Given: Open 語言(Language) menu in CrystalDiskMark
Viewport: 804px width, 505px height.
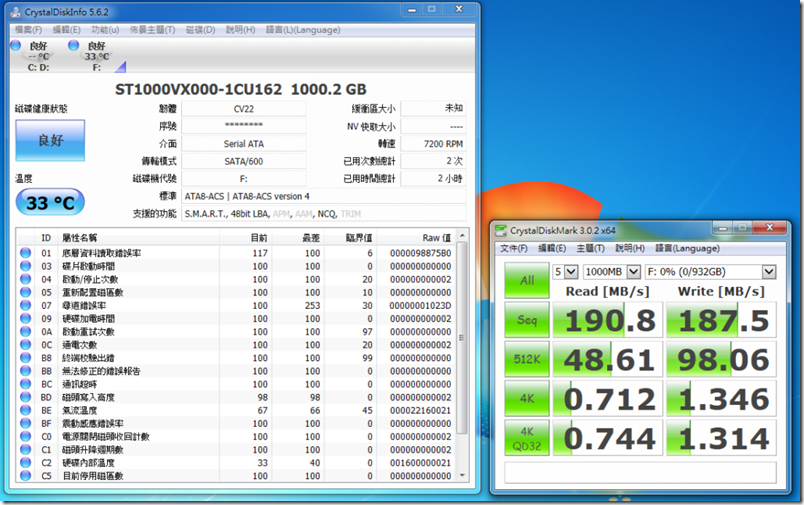Looking at the screenshot, I should tap(688, 248).
